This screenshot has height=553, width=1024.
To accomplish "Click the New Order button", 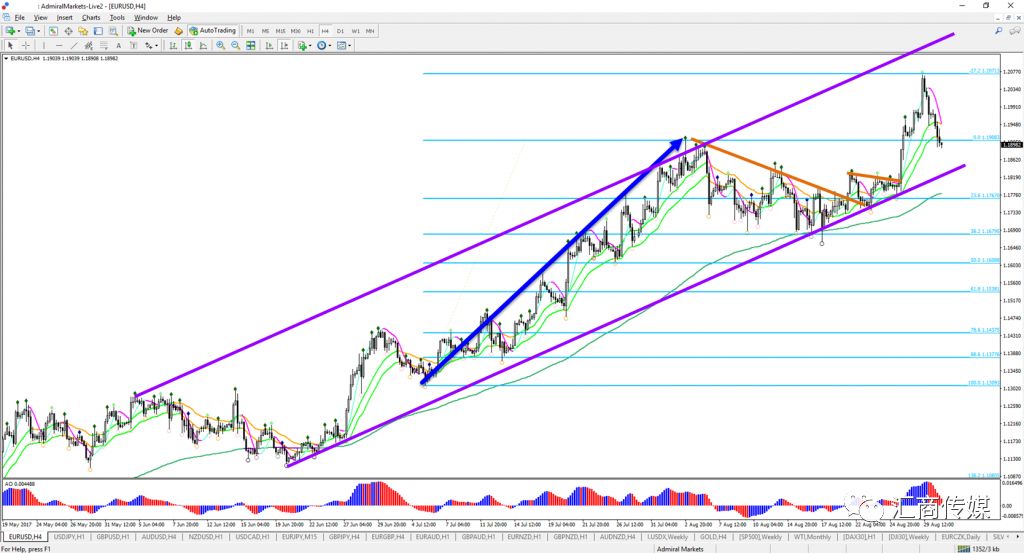I will 147,30.
